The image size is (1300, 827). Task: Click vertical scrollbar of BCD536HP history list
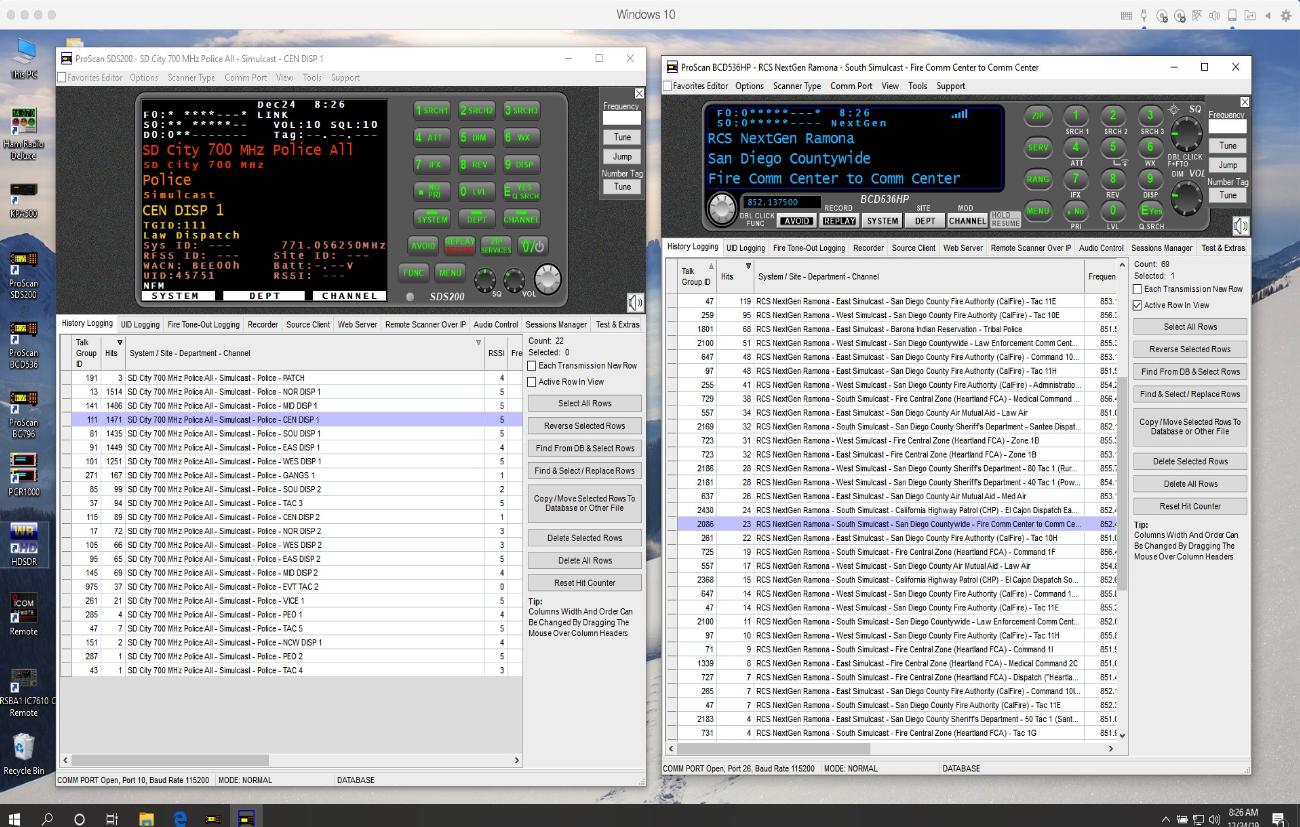click(1121, 500)
